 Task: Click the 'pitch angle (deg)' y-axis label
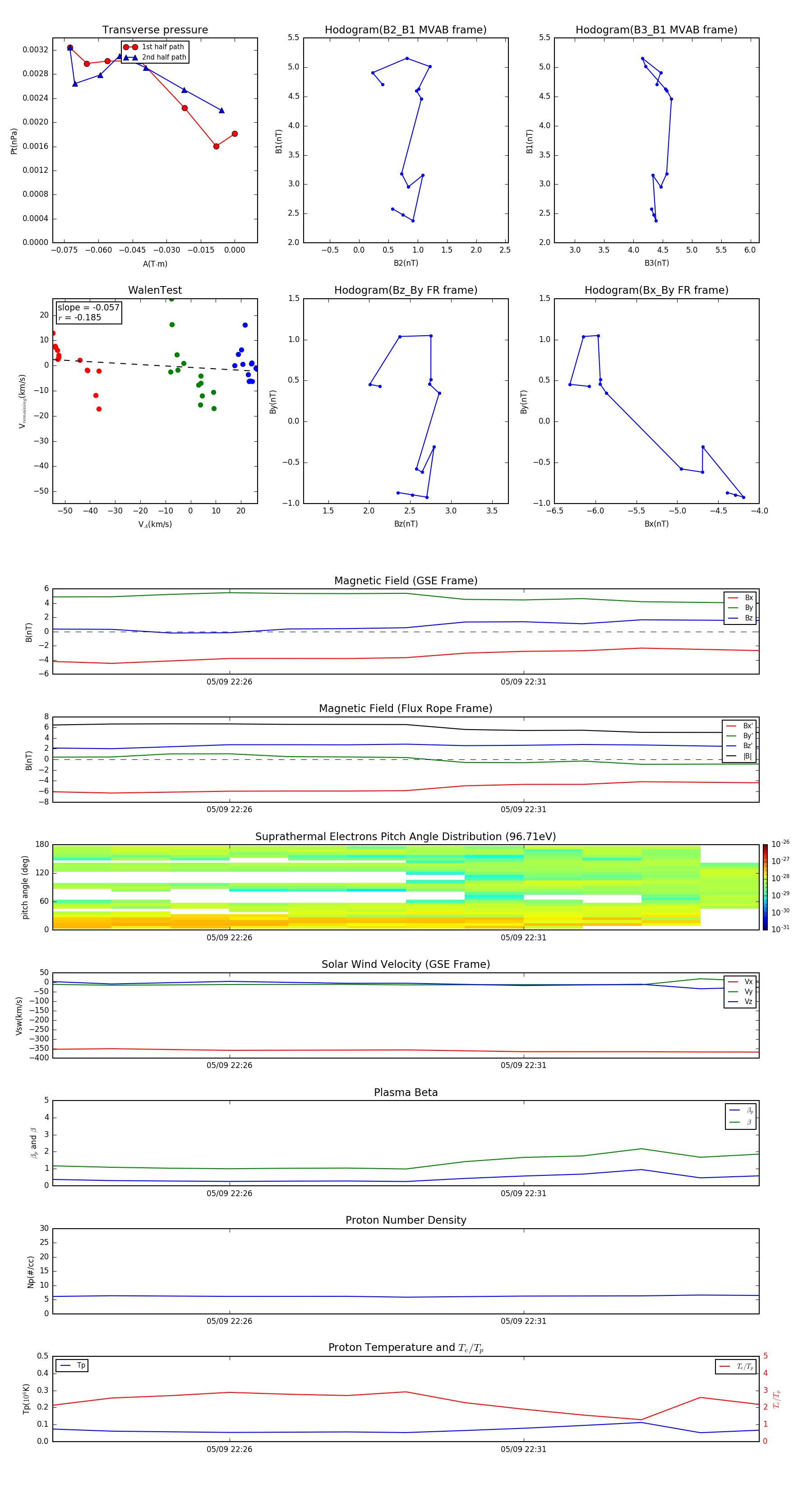tap(25, 887)
